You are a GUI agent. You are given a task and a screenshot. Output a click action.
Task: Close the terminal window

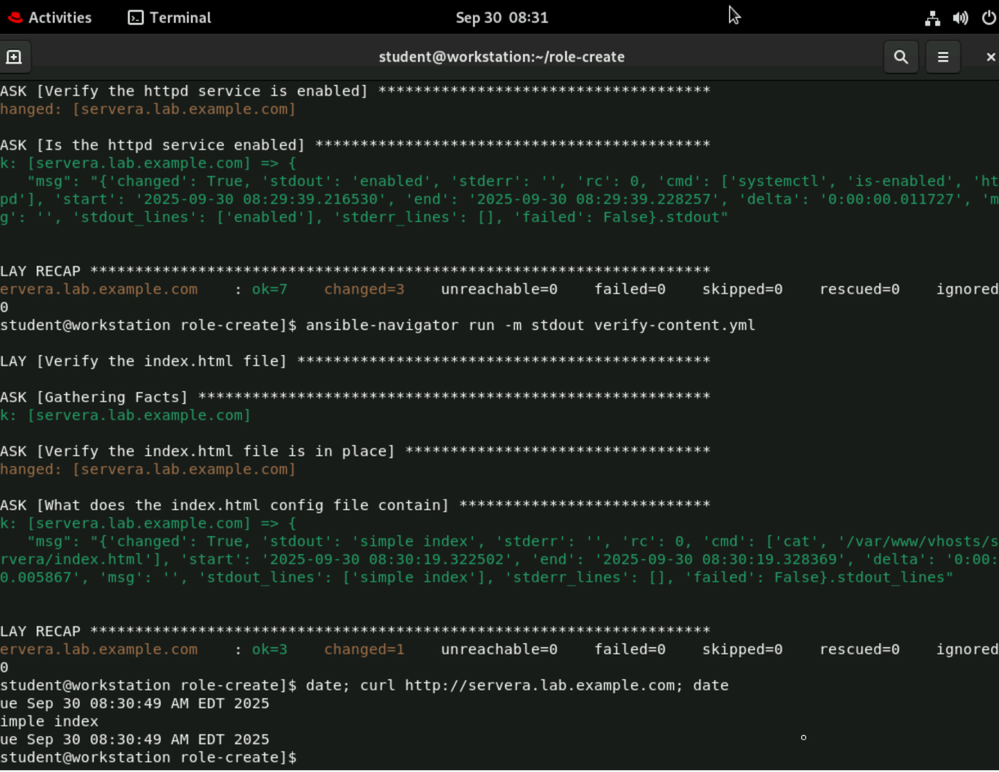[x=990, y=57]
